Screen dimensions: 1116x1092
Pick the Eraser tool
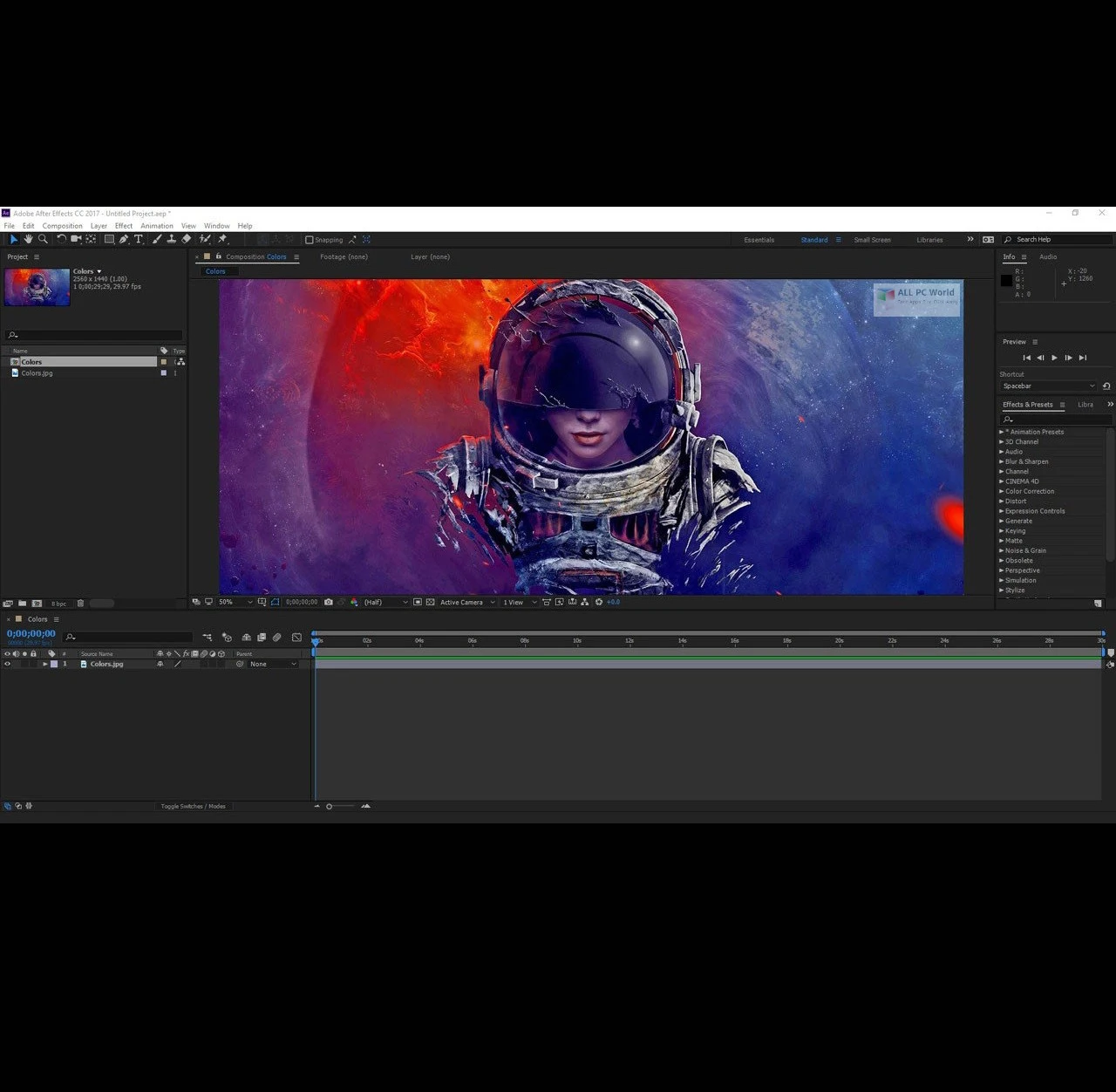[x=187, y=239]
